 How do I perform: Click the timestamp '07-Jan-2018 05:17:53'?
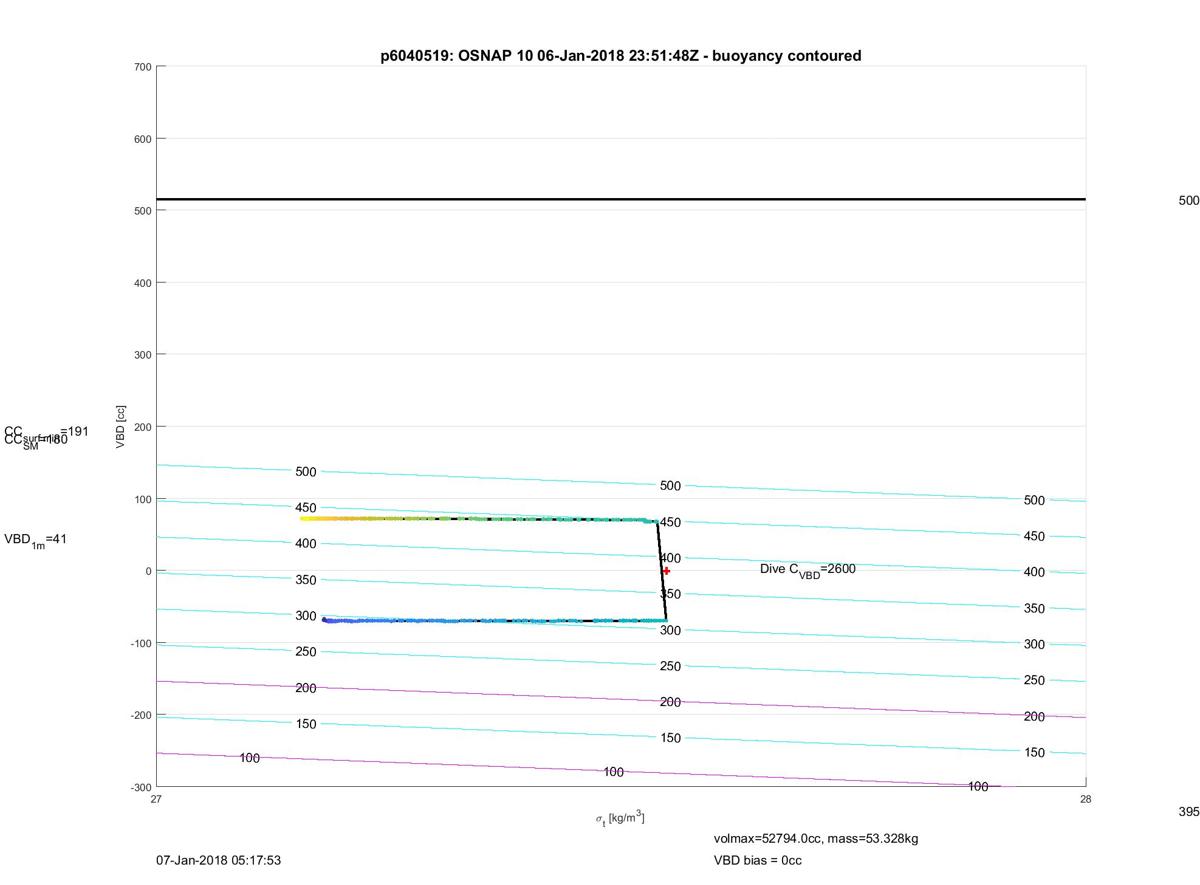[x=218, y=860]
